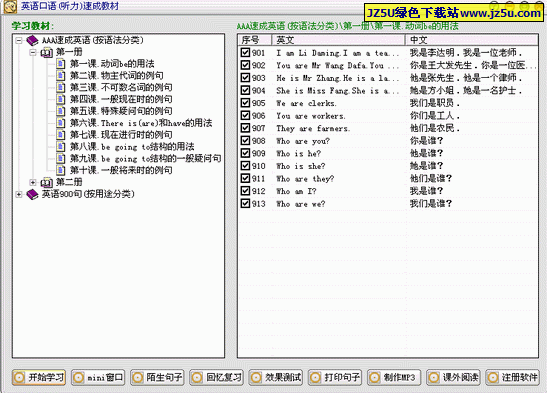Select the 英语900句(按用途分类) label
The image size is (547, 393).
[x=88, y=194]
